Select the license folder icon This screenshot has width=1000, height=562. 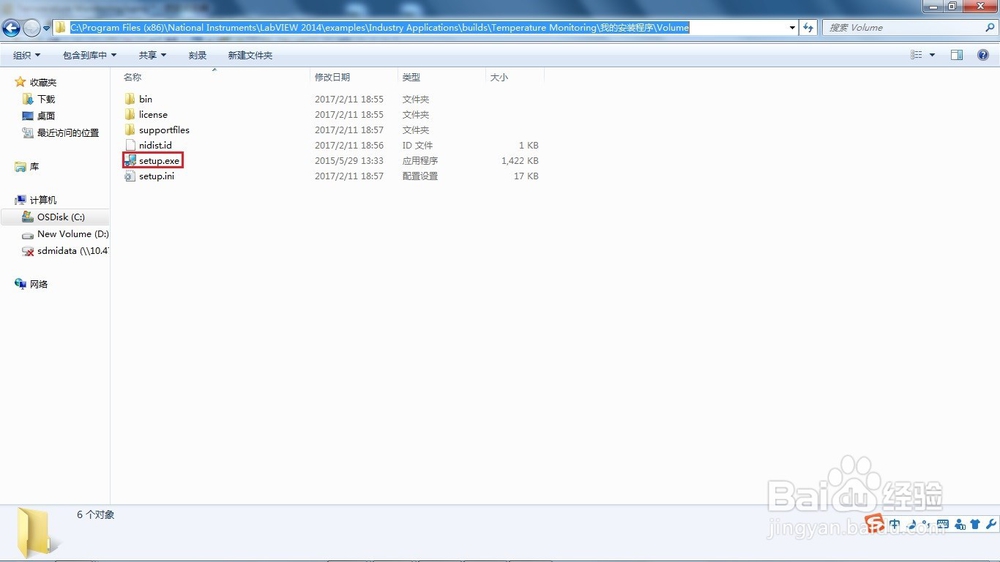(130, 114)
